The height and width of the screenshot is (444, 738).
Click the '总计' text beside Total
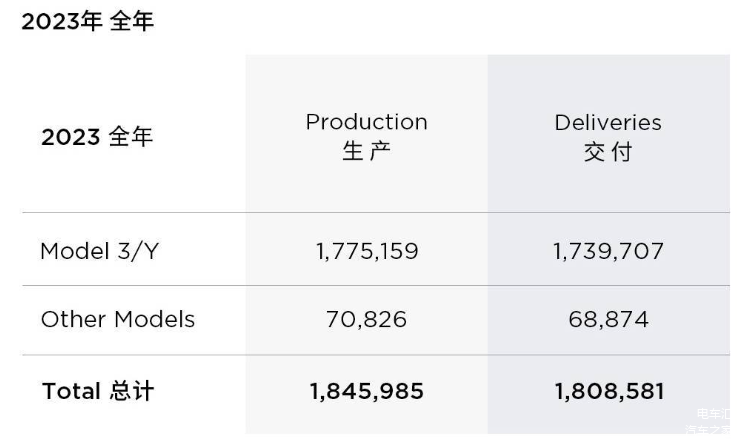[131, 391]
